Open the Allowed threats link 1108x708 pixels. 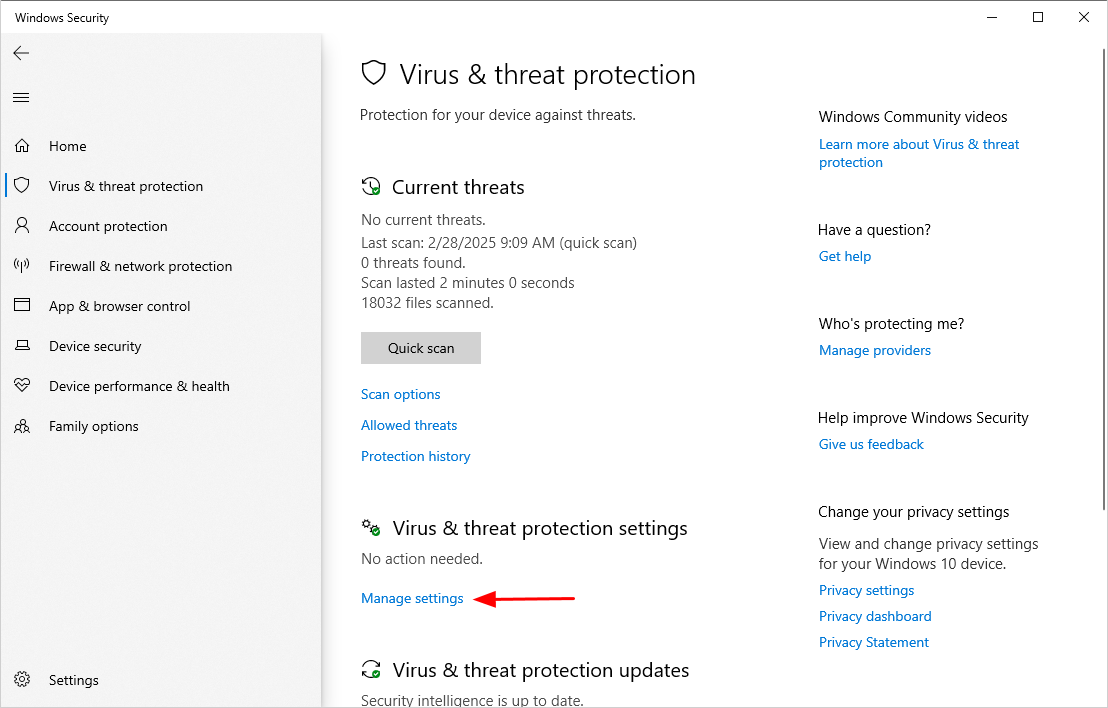point(408,425)
